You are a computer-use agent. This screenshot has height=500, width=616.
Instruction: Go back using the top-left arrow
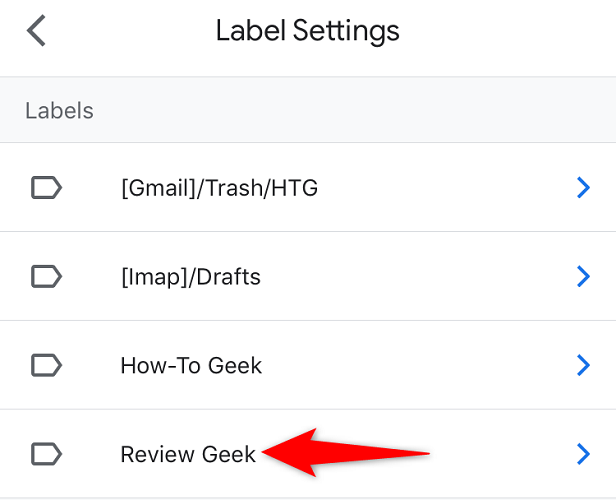[x=37, y=31]
